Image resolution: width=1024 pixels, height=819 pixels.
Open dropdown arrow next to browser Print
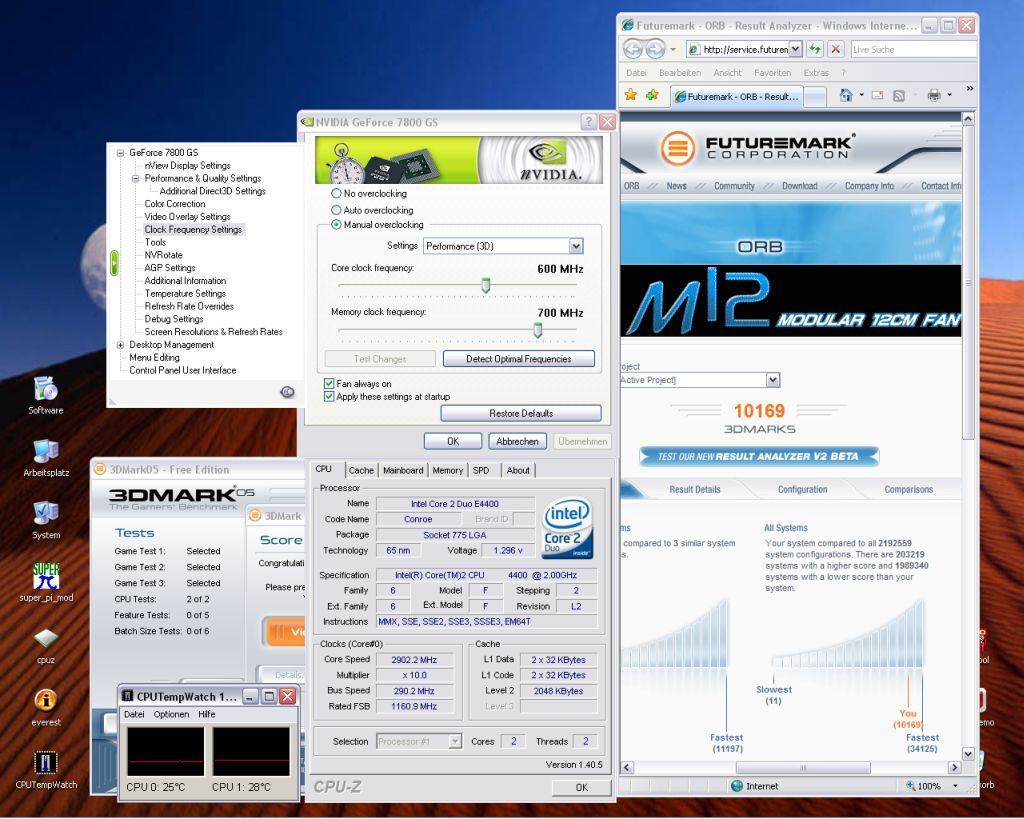[950, 95]
